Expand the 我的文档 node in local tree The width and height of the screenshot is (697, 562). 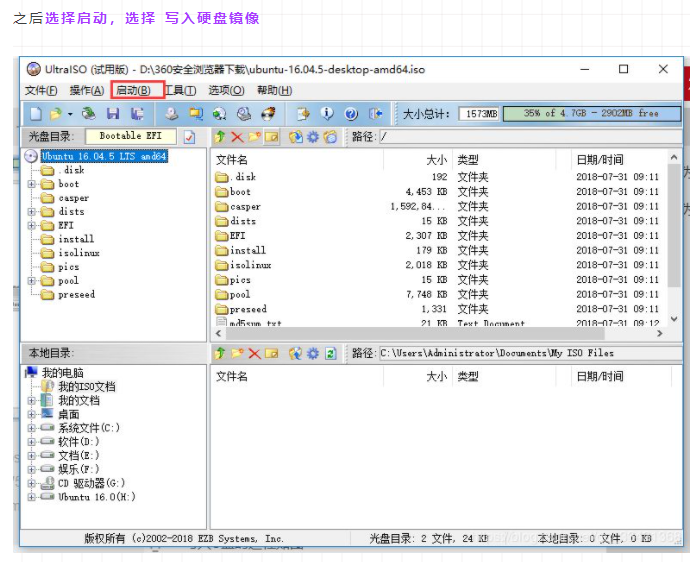32,401
